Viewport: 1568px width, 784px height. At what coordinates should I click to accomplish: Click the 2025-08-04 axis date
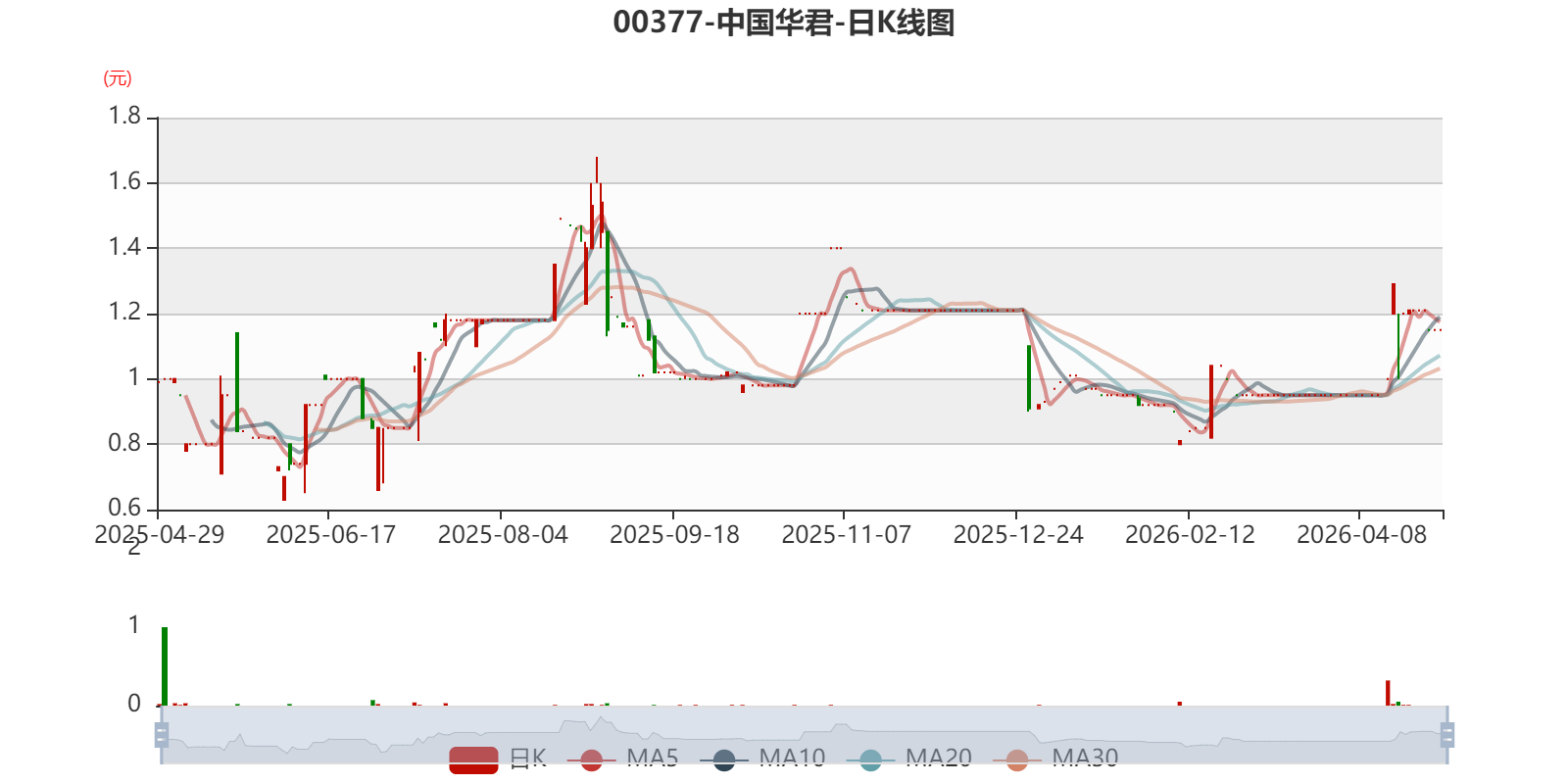(503, 535)
